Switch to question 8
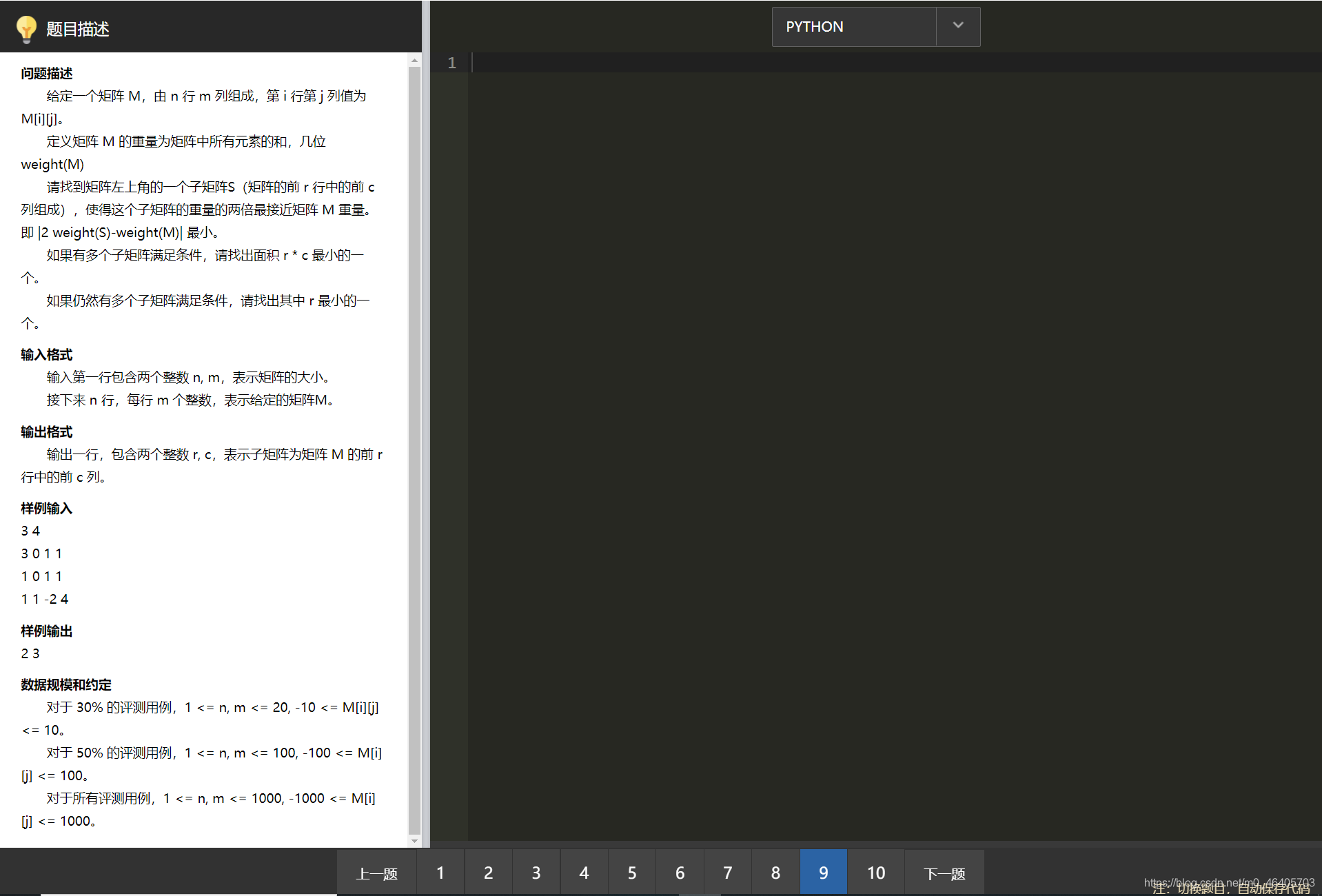 coord(775,873)
